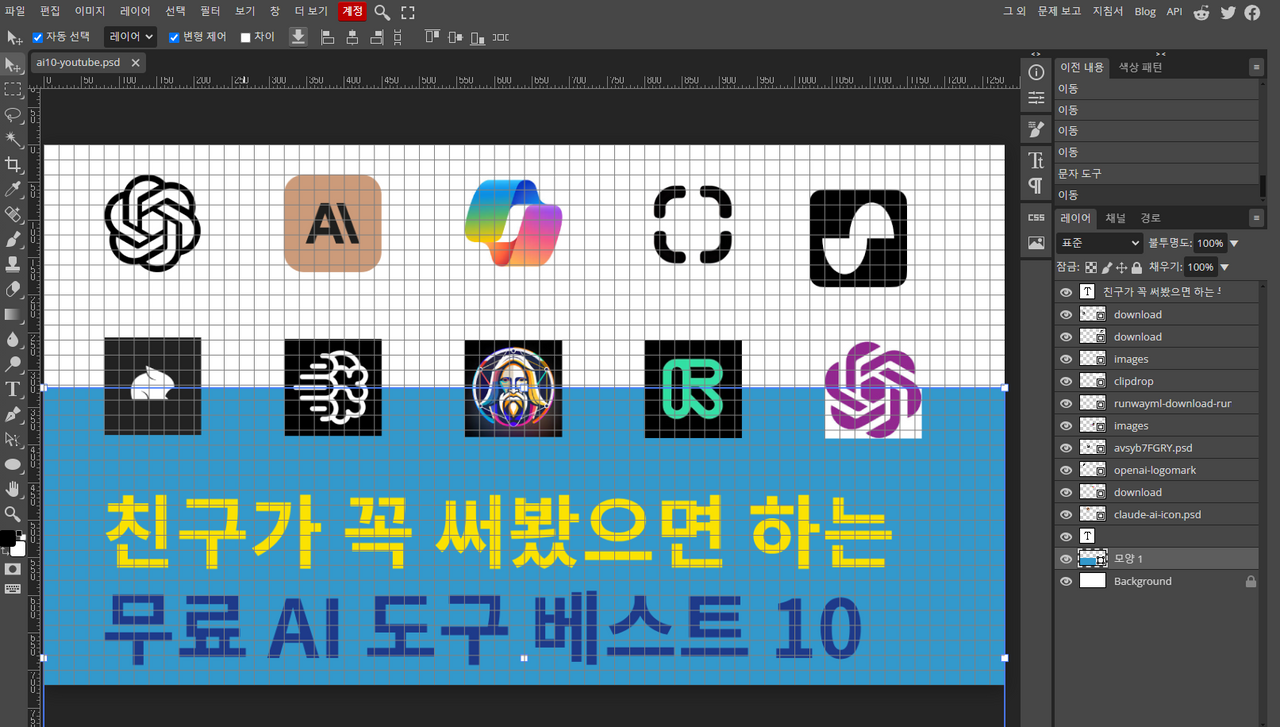Toggle visibility of the Background layer

1065,581
